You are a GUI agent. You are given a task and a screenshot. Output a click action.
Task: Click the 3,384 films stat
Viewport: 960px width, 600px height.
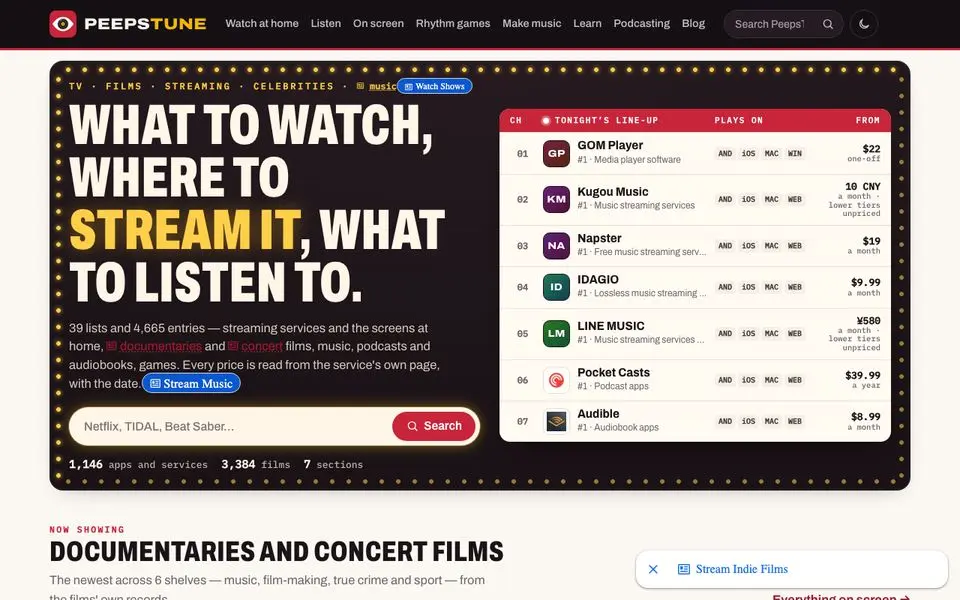point(256,465)
